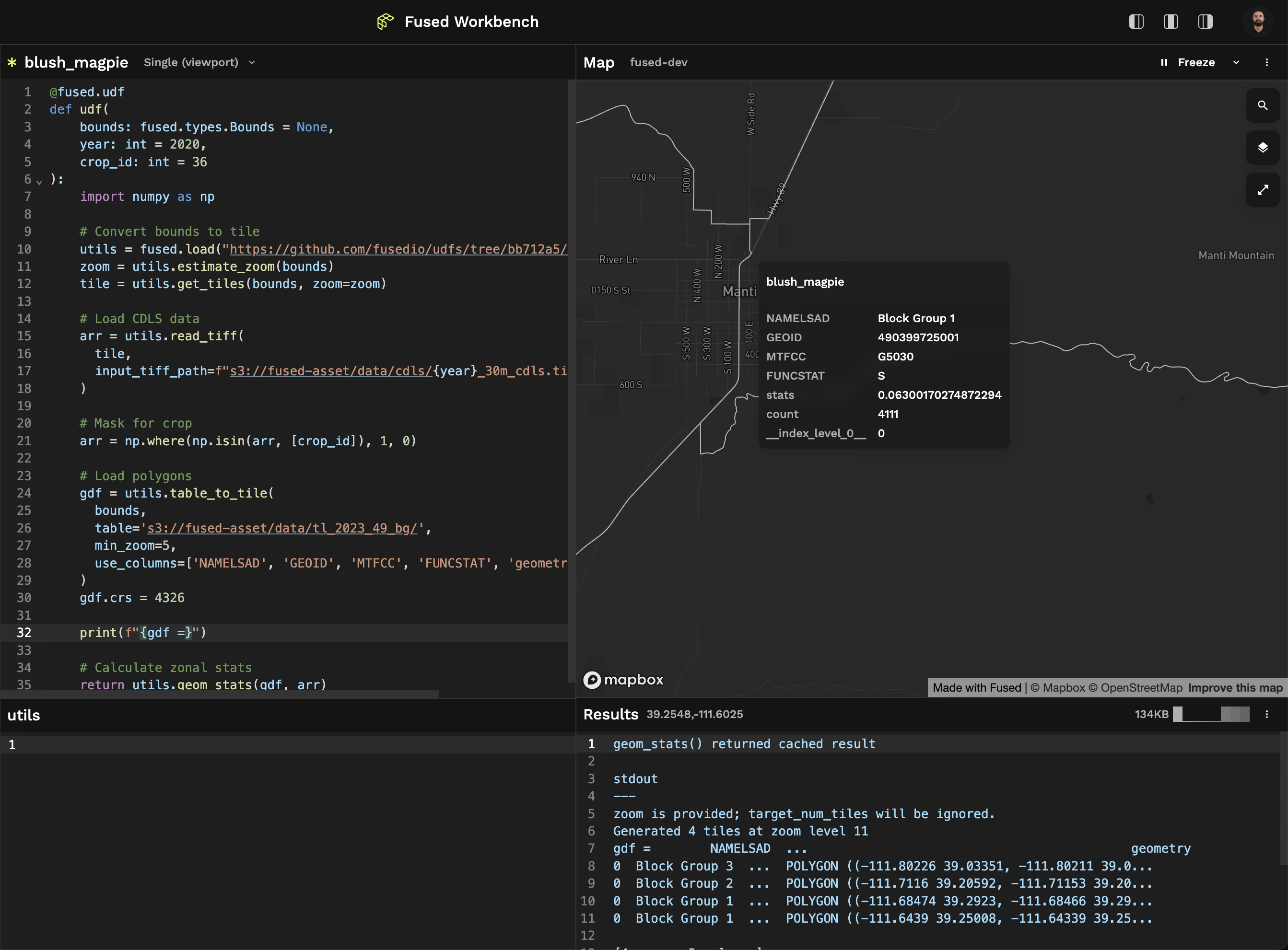The height and width of the screenshot is (950, 1288).
Task: Click the results timing bar indicator
Action: click(1211, 714)
